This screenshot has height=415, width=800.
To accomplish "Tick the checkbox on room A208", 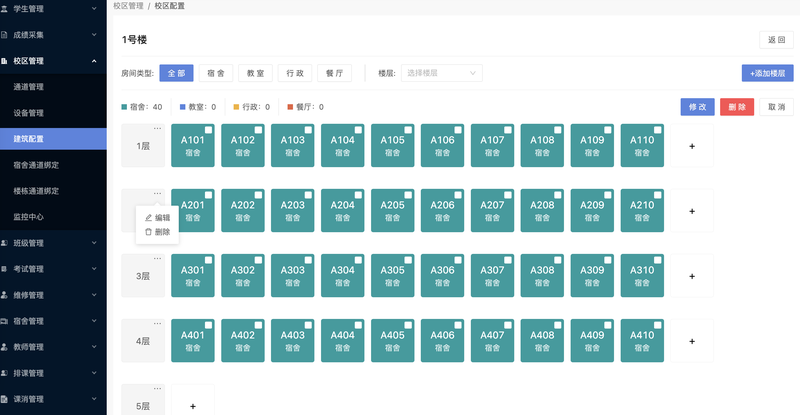I will [558, 195].
